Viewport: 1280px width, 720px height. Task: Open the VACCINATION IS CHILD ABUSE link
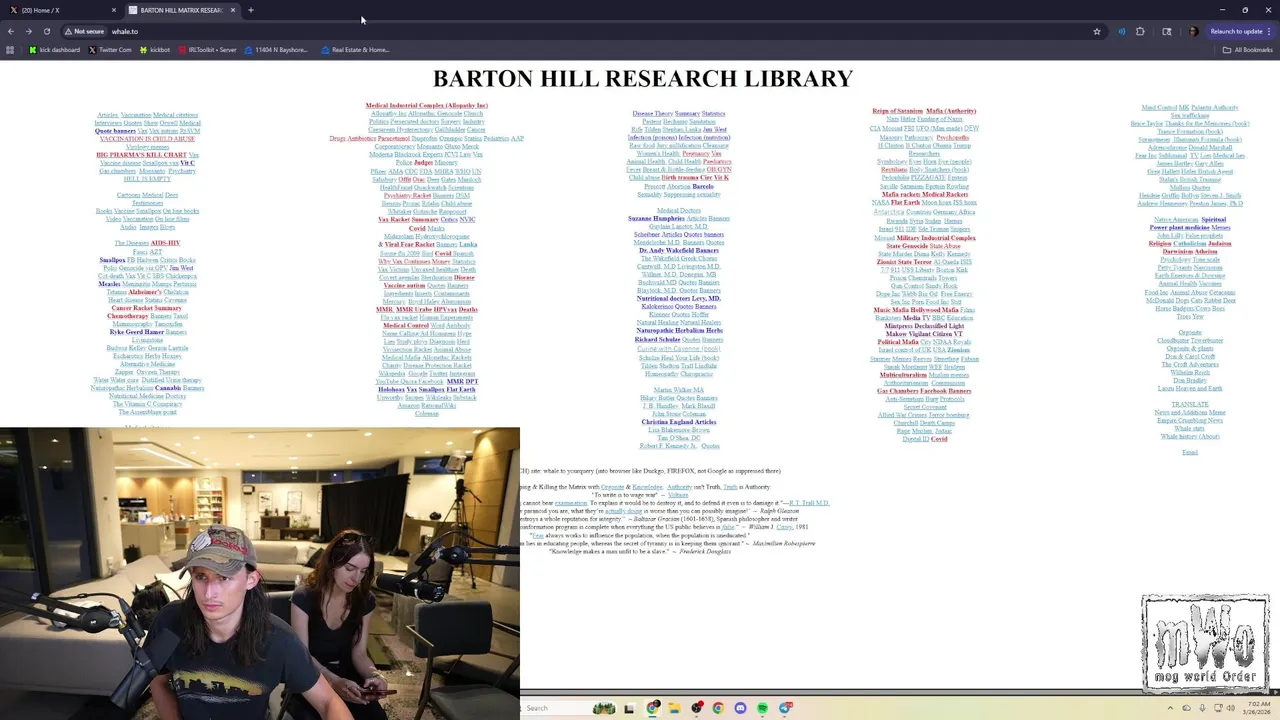pos(147,139)
